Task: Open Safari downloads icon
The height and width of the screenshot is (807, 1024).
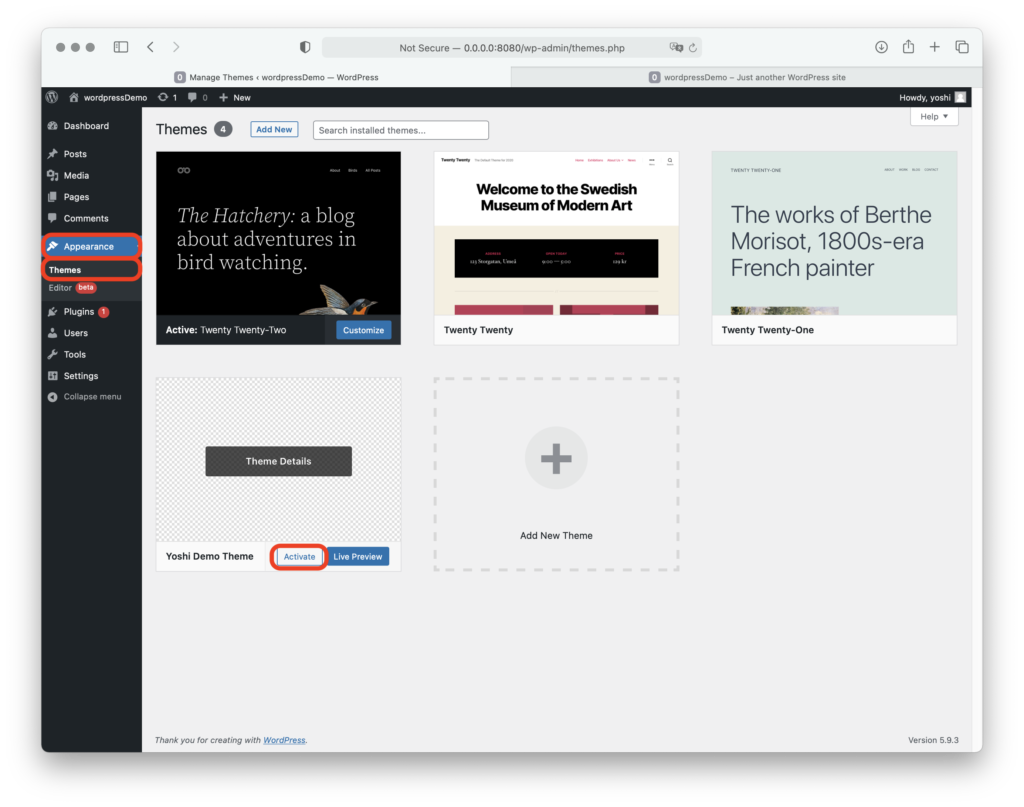Action: (x=881, y=47)
